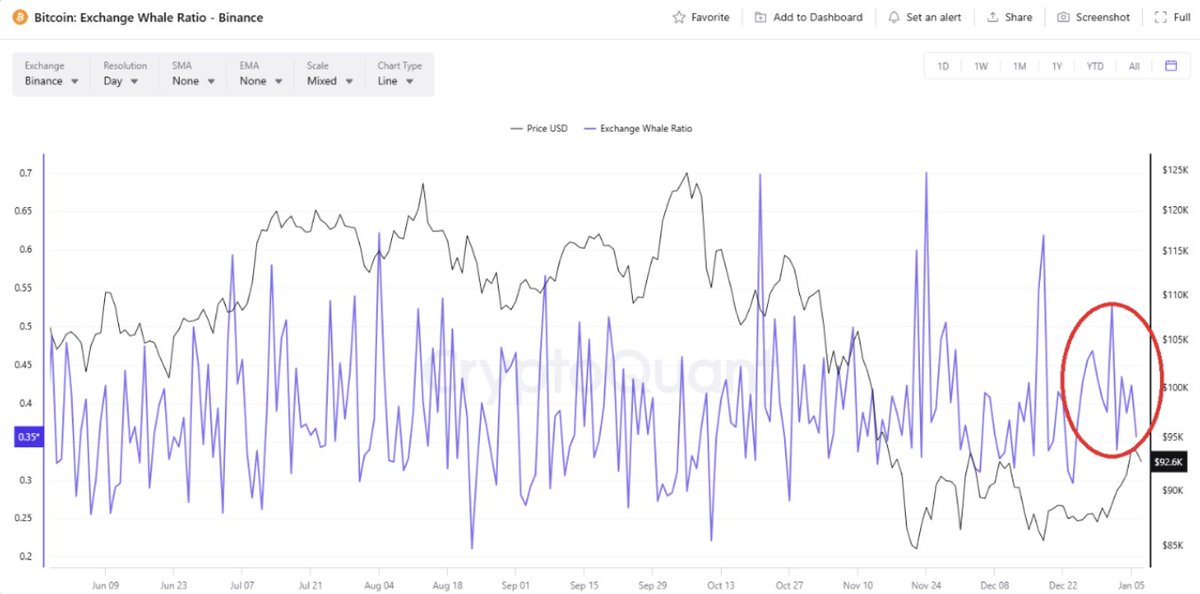
Task: Open the SMA None dropdown
Action: tap(194, 74)
